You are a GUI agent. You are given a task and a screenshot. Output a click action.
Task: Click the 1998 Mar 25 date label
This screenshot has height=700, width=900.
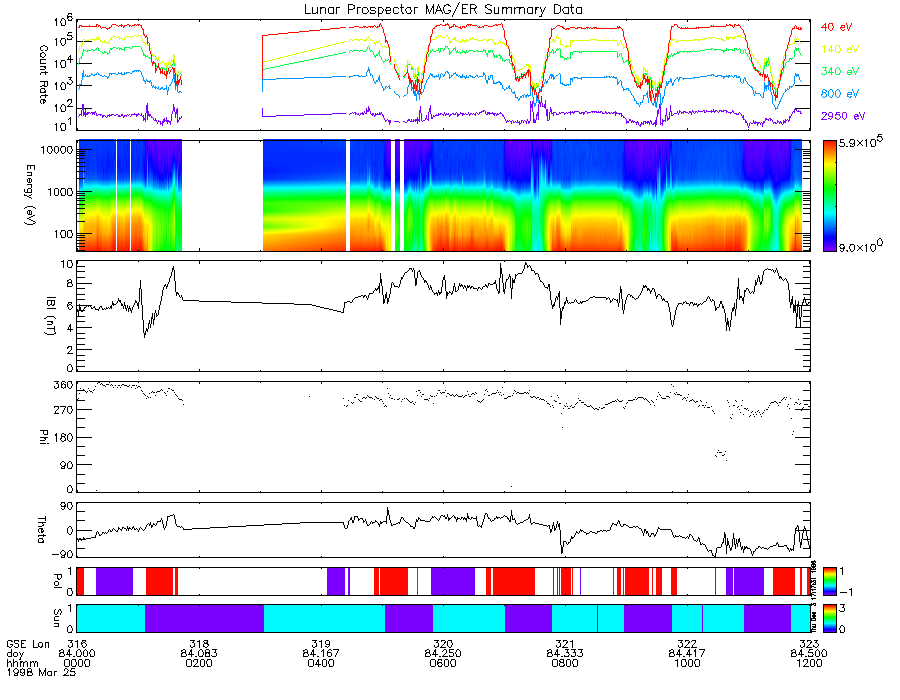(x=41, y=672)
